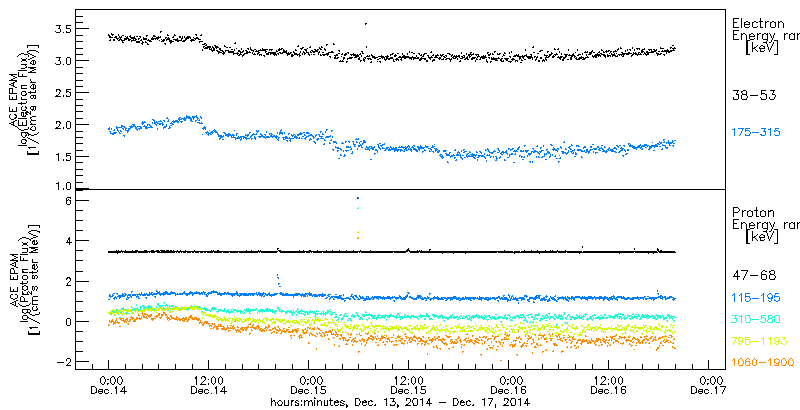Image resolution: width=800 pixels, height=410 pixels.
Task: Click the 12:00 time label above Dec.16
Action: tap(608, 380)
